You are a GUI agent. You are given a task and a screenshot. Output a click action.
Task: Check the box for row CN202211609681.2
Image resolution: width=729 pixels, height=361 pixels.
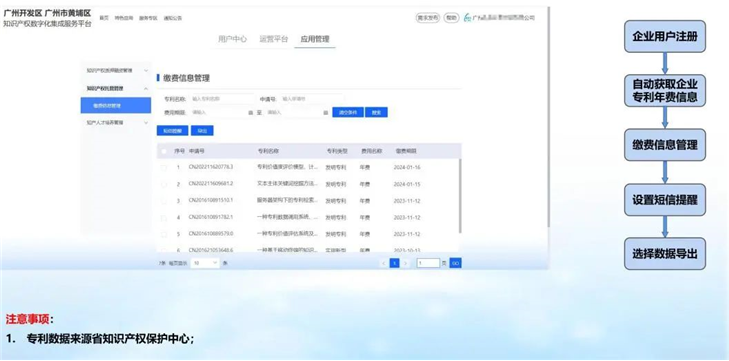coord(163,184)
